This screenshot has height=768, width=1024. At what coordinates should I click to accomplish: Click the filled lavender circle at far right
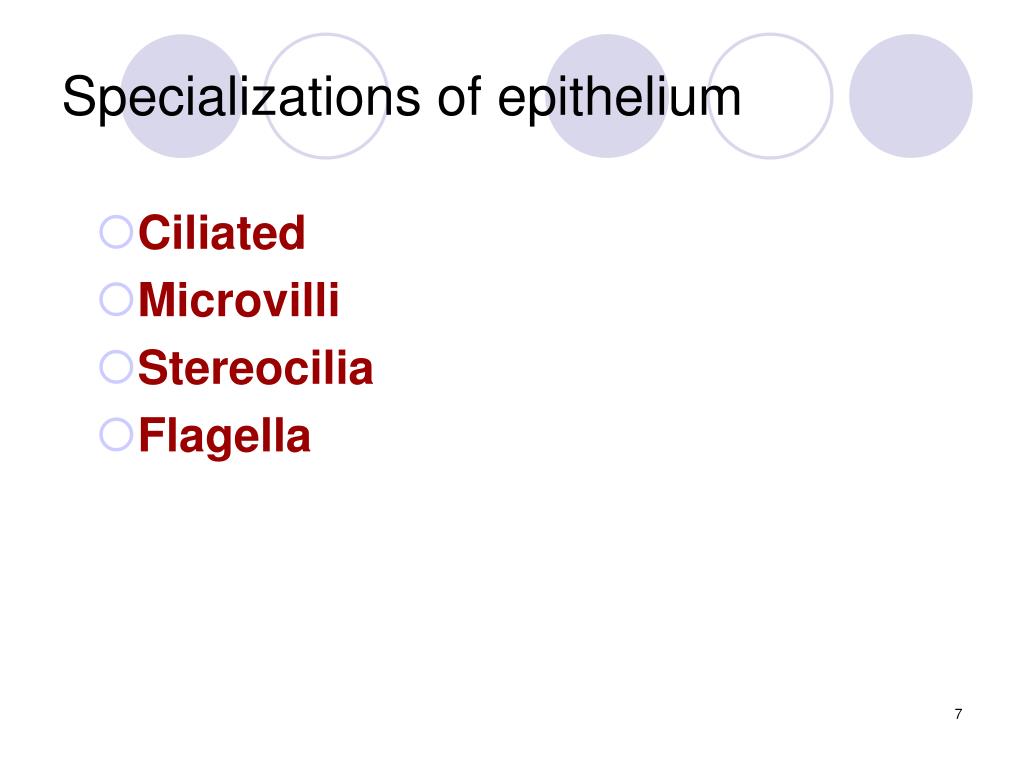click(x=910, y=96)
